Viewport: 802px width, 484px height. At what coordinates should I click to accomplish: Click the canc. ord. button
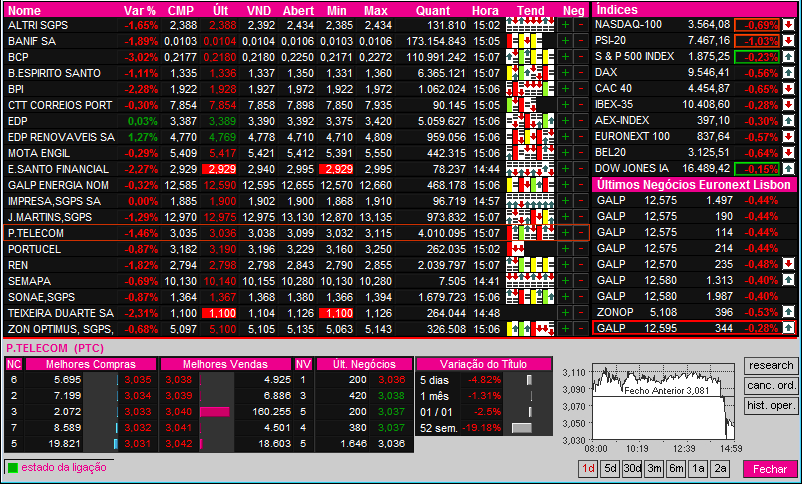coord(771,386)
